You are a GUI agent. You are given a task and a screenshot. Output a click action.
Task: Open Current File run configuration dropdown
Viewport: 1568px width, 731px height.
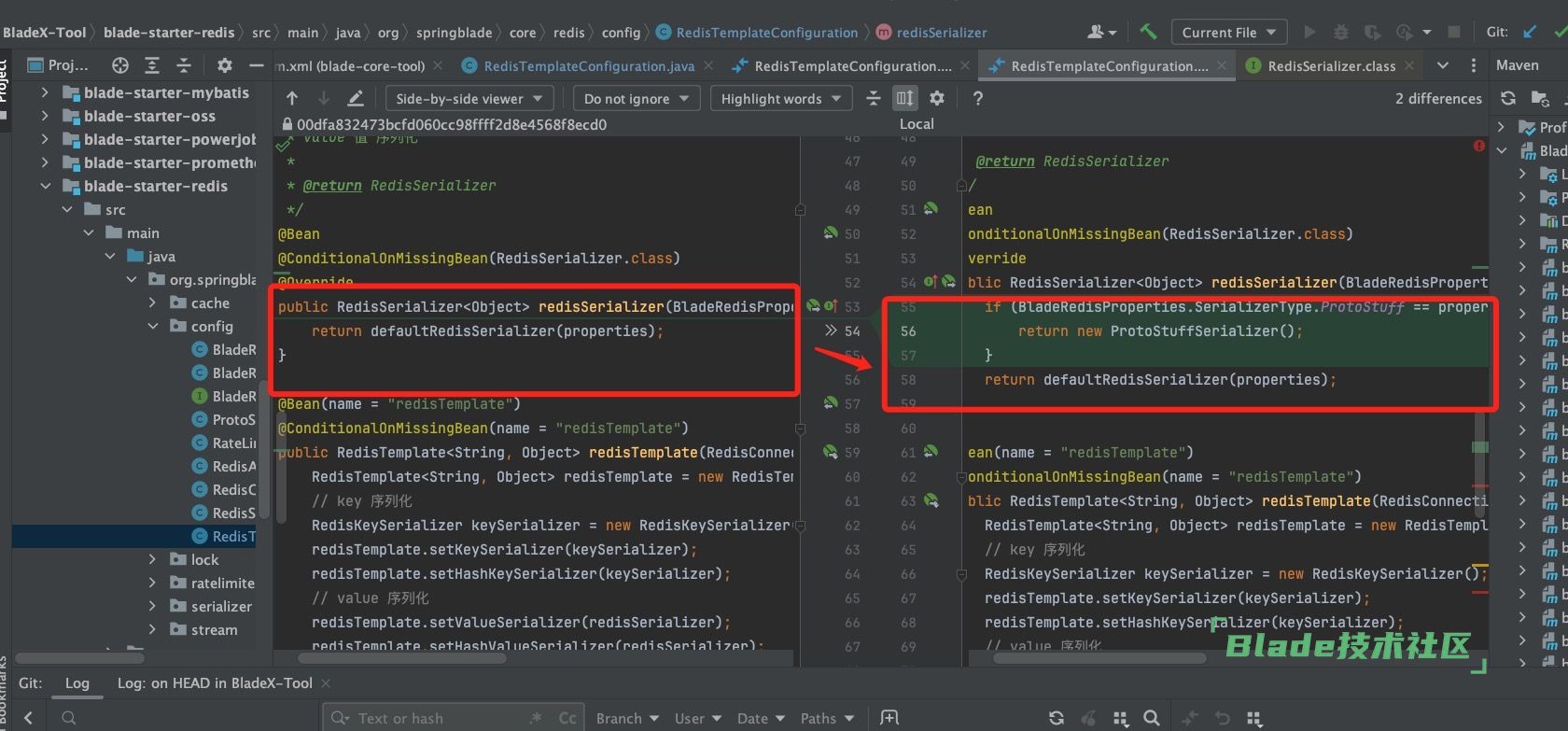coord(1229,32)
